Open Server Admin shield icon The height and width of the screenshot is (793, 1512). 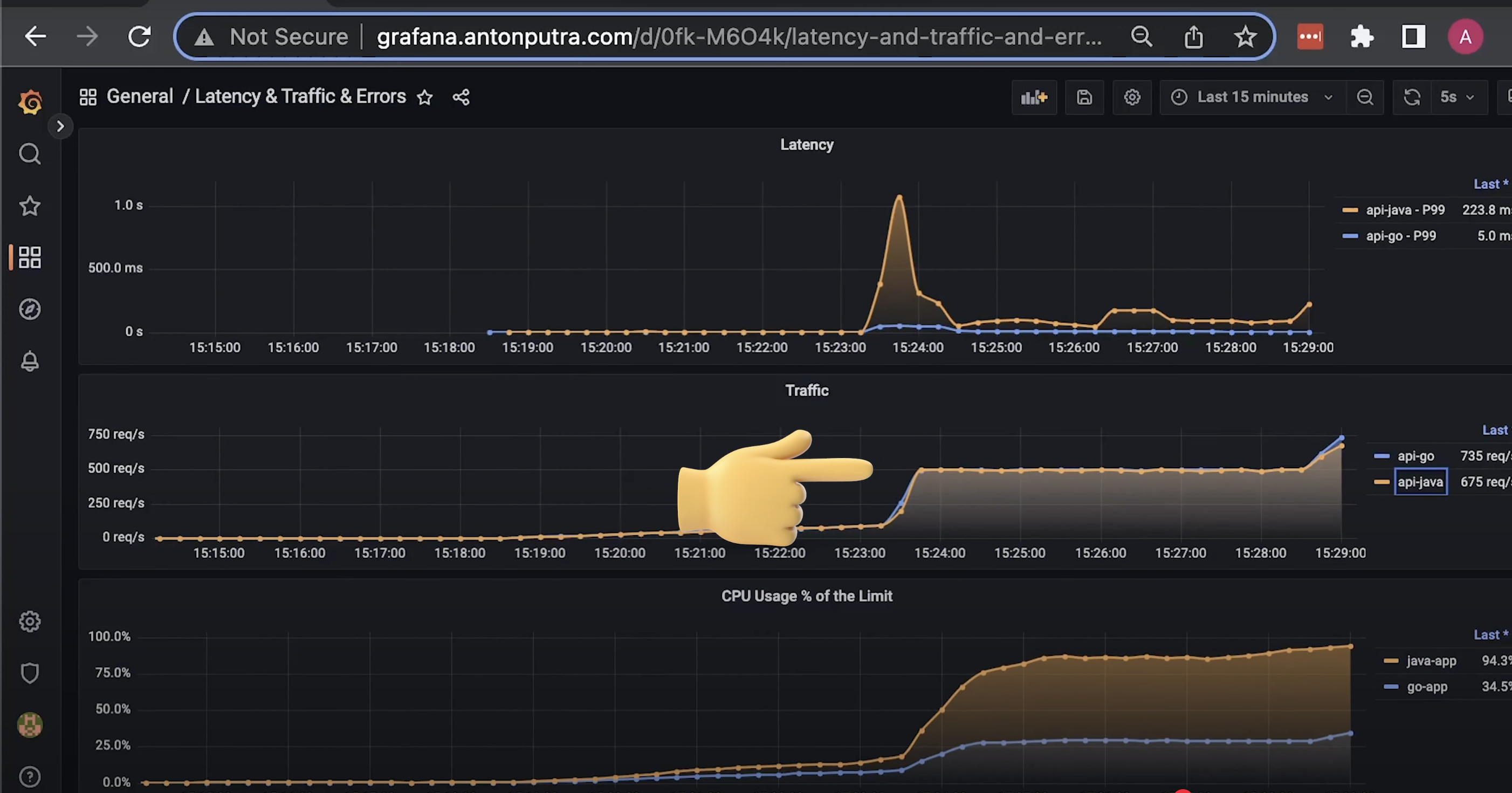[30, 673]
